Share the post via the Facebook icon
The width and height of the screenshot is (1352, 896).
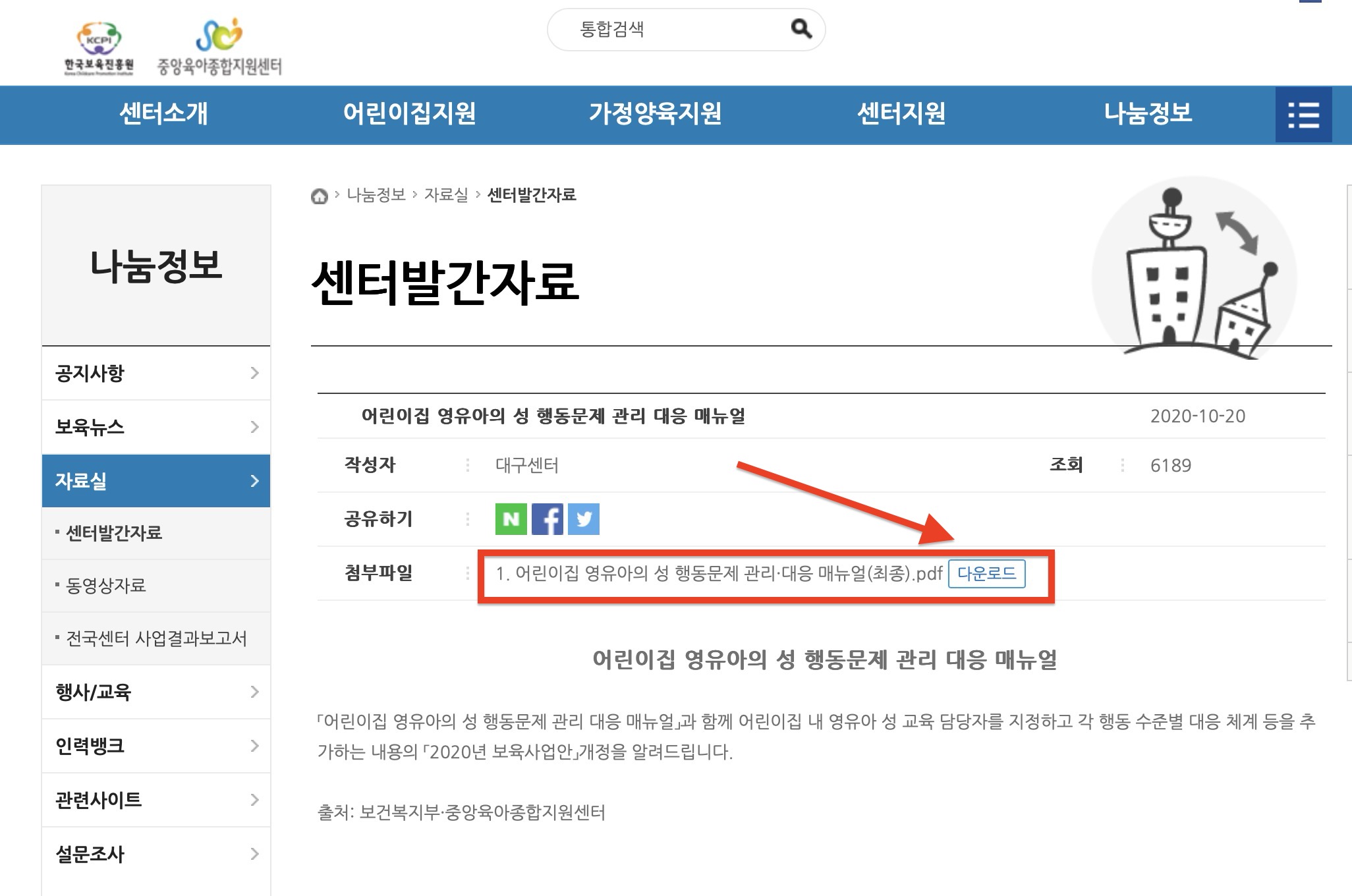[548, 519]
